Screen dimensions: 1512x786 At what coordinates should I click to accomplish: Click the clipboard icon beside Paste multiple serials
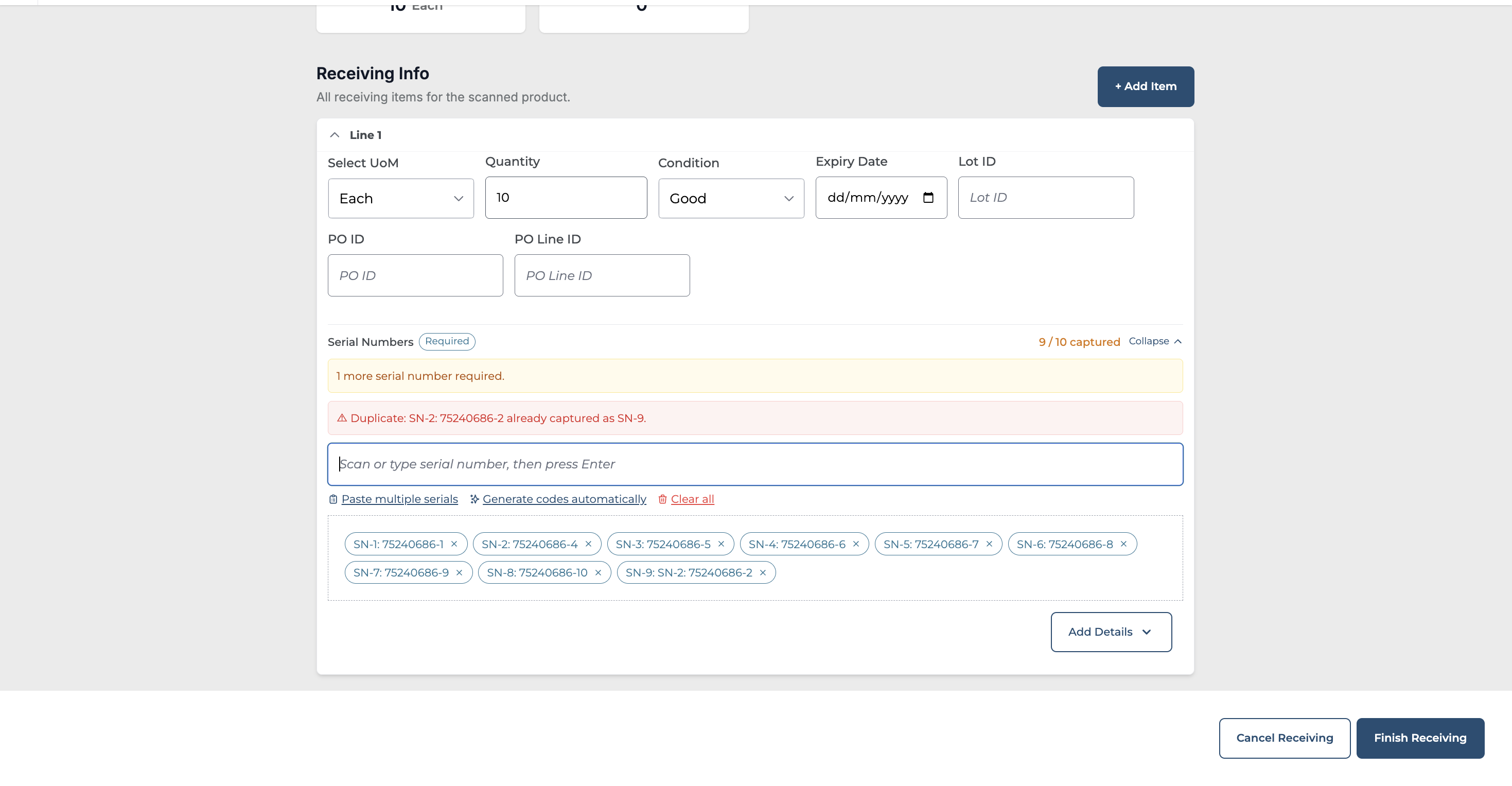pos(333,499)
